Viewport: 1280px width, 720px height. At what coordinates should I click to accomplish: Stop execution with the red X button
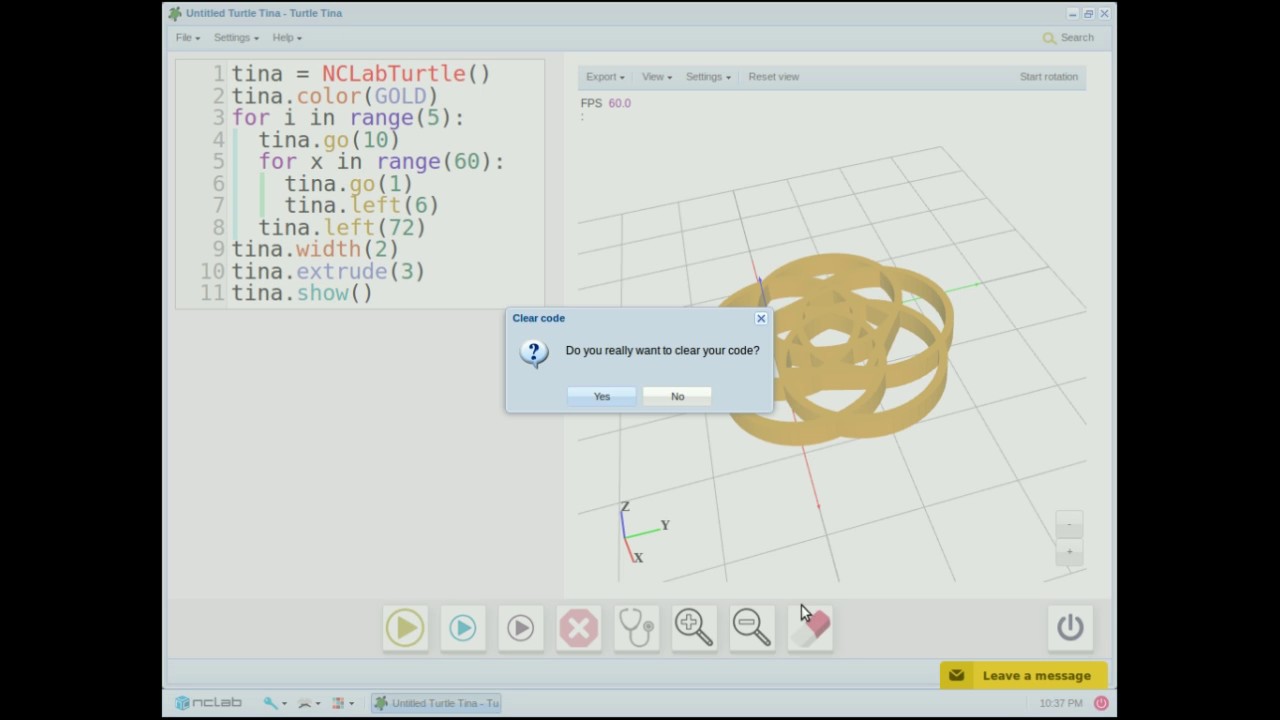pyautogui.click(x=578, y=628)
